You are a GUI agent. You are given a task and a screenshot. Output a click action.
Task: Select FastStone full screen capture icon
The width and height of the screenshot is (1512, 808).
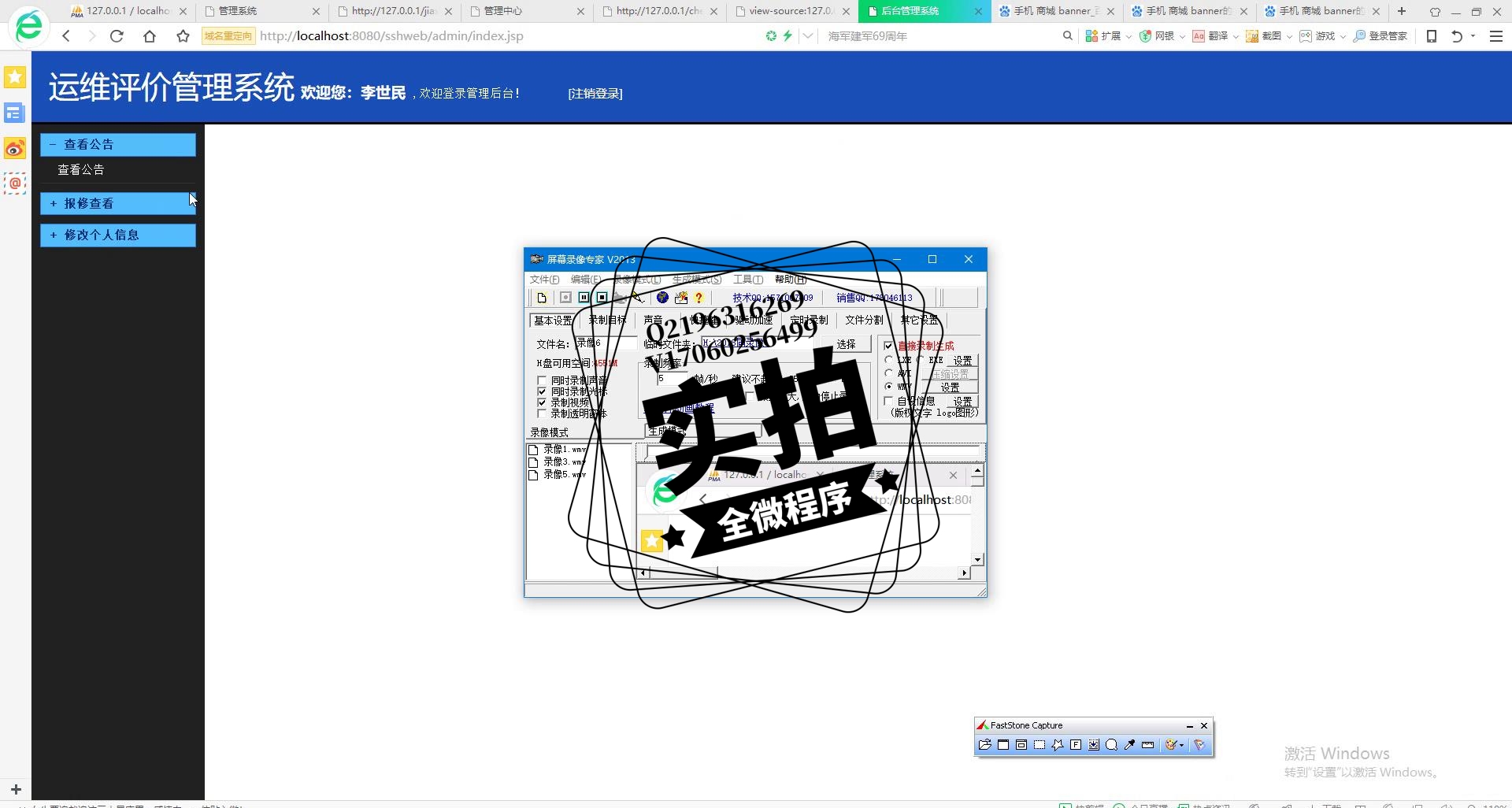point(1076,745)
